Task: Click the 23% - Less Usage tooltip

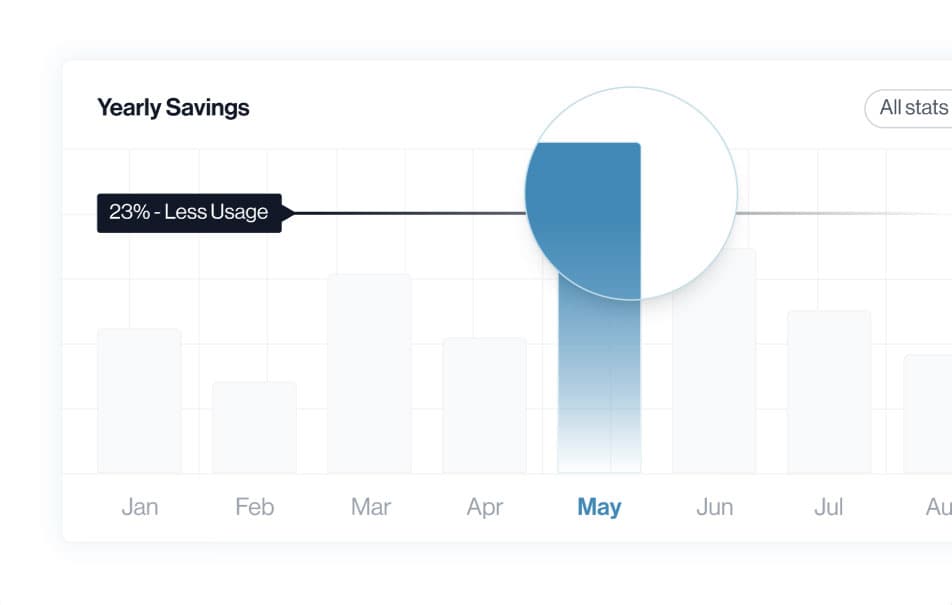Action: tap(189, 213)
